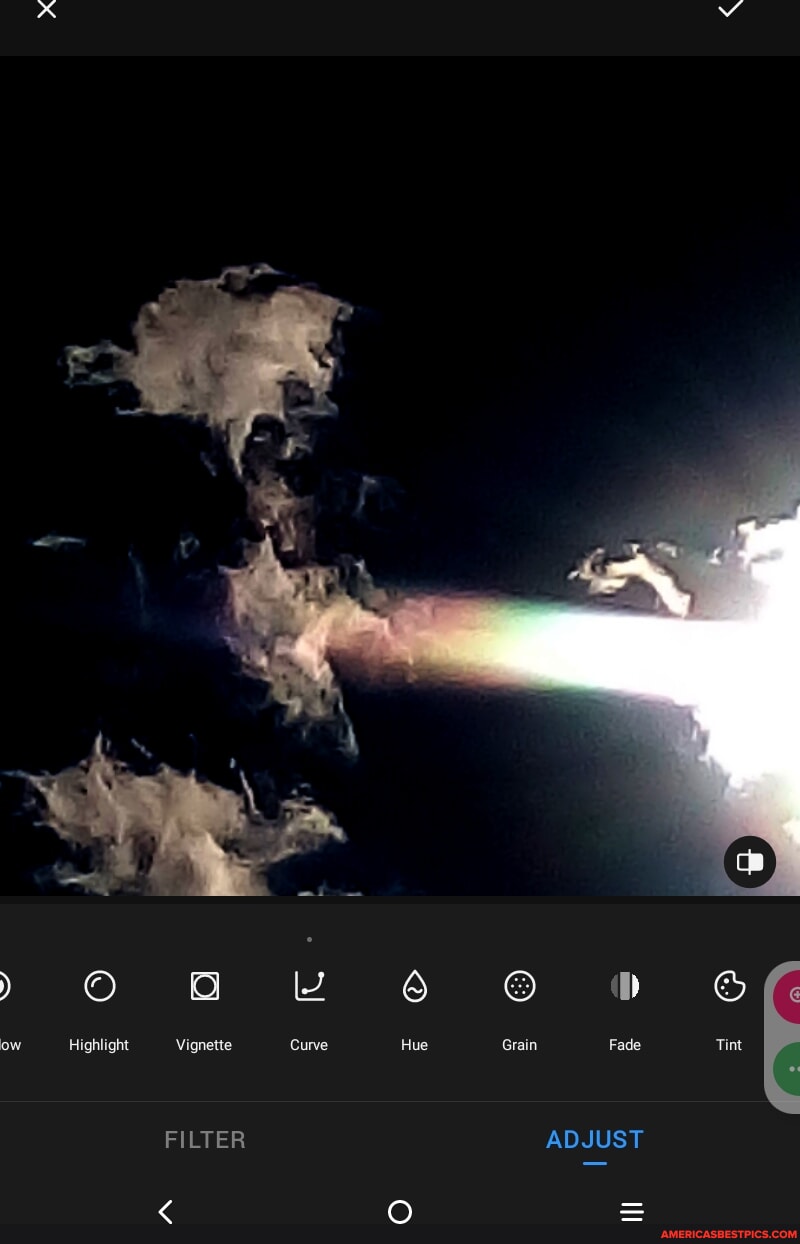Switch to the FILTER tab
This screenshot has width=800, height=1244.
coord(205,1140)
